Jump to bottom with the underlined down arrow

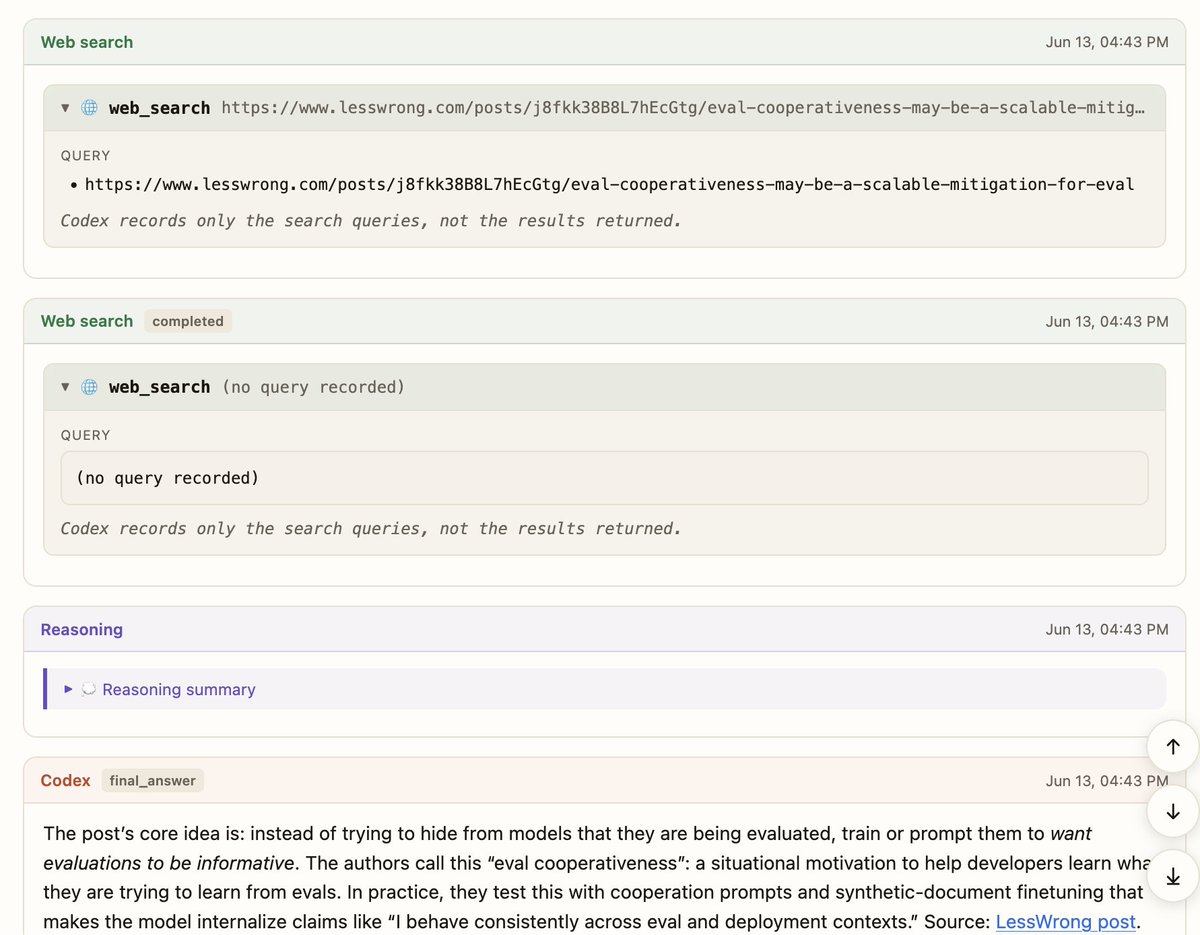coord(1174,876)
